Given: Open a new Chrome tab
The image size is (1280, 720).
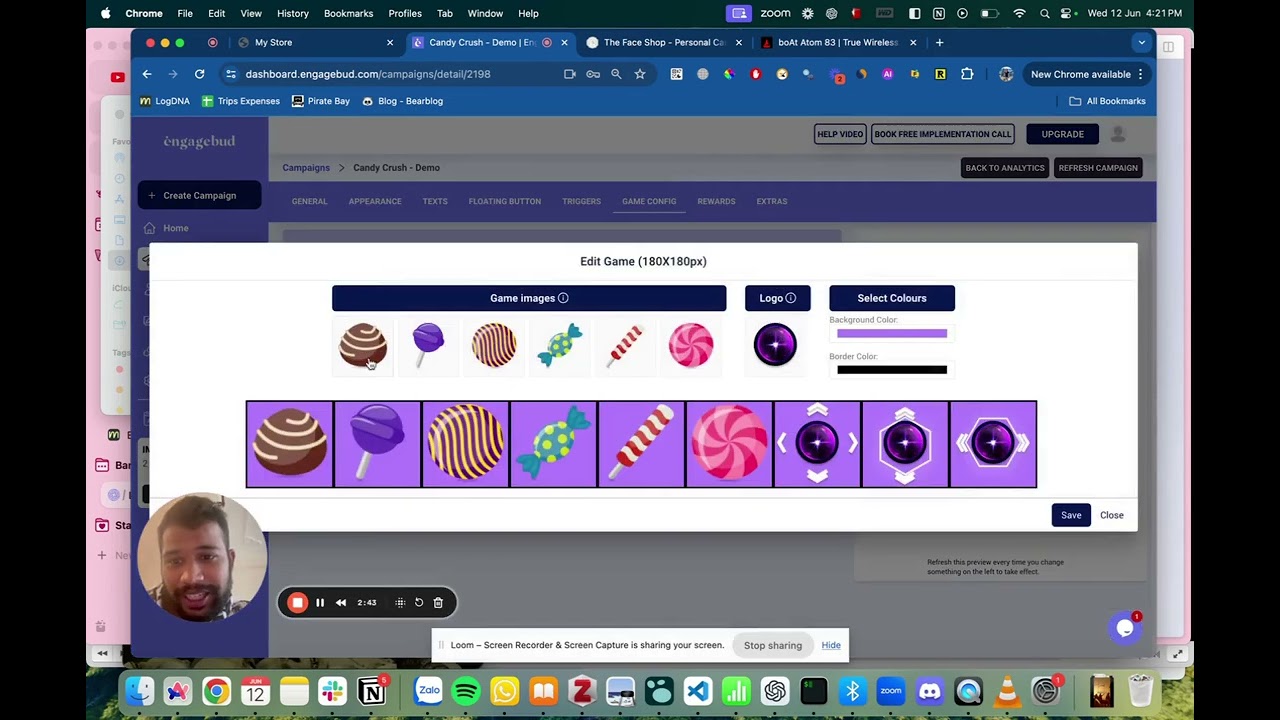Looking at the screenshot, I should 939,43.
